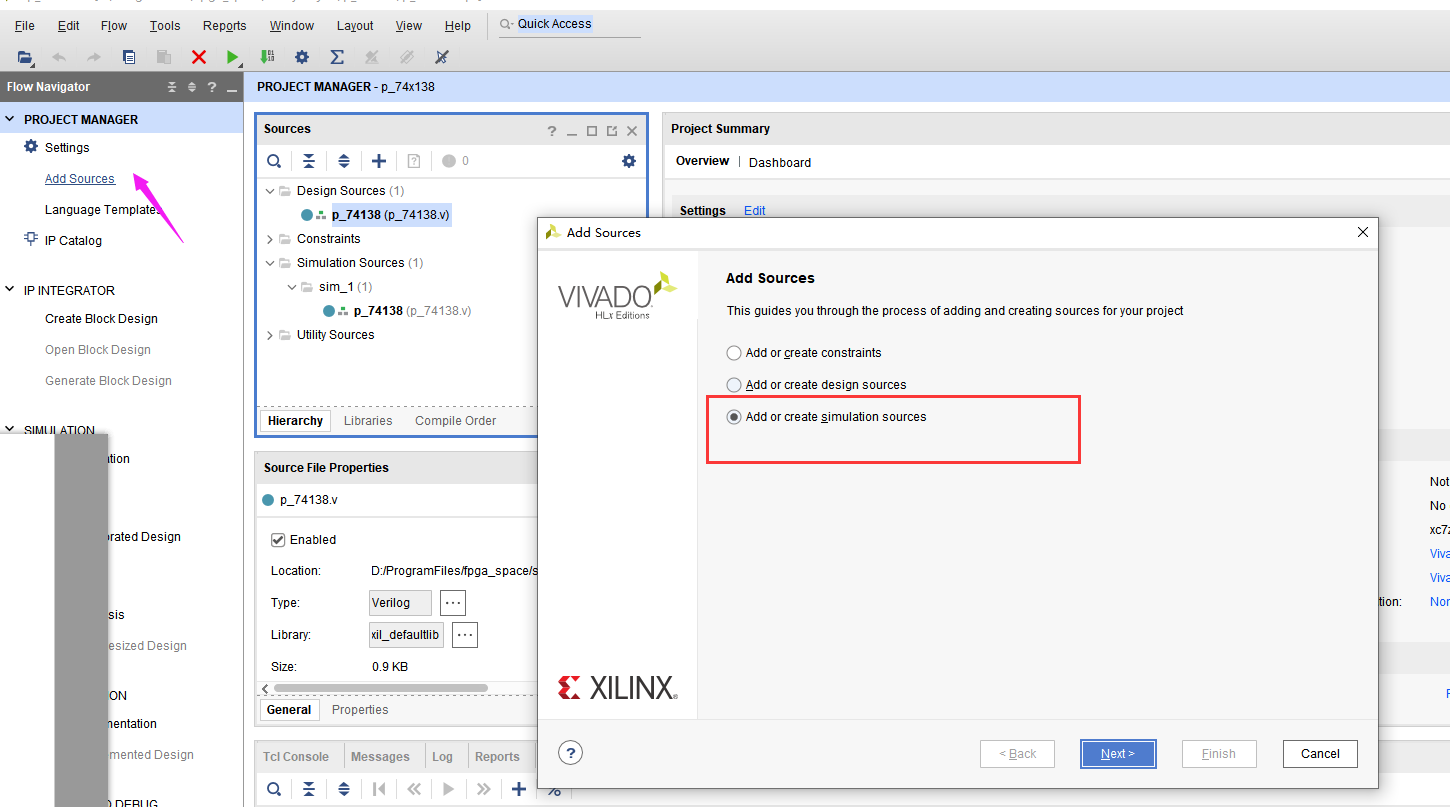Screen dimensions: 1450x807
Task: Collapse Design Sources tree node
Action: tap(270, 191)
